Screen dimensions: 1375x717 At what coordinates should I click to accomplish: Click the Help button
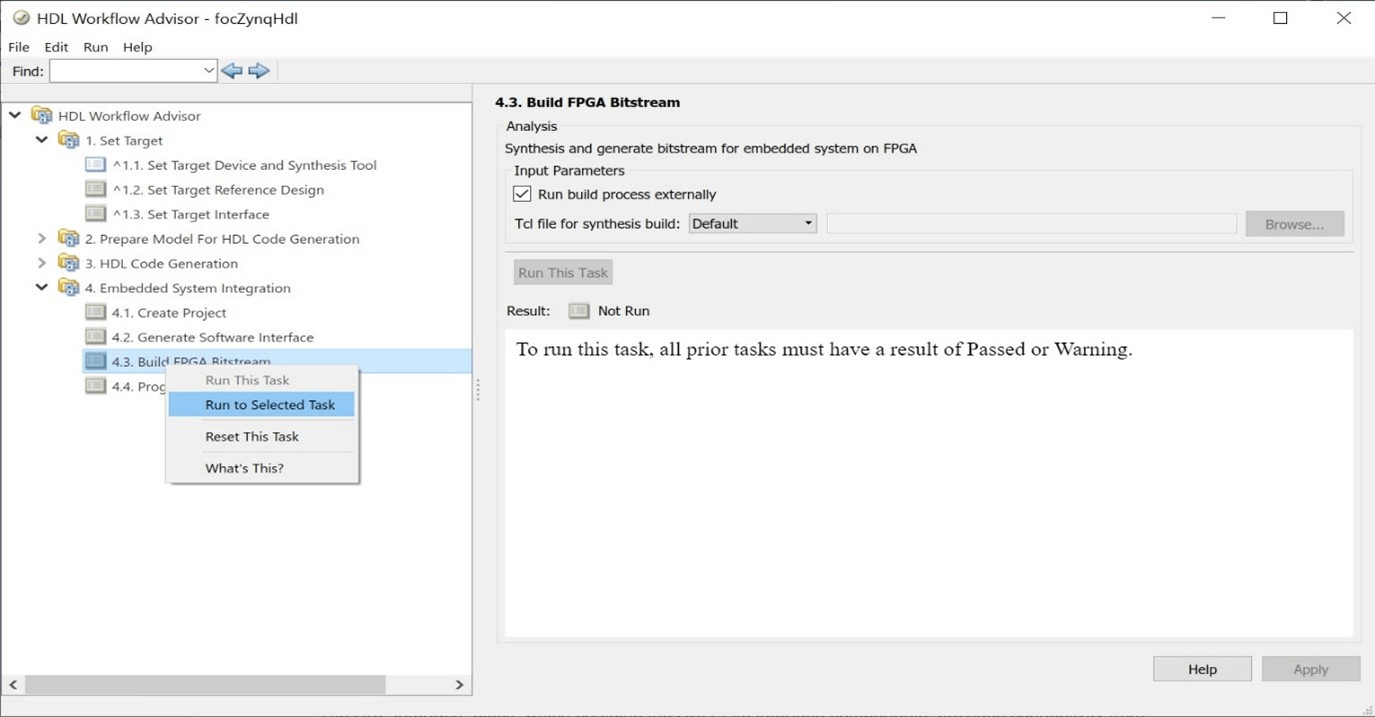point(1202,669)
